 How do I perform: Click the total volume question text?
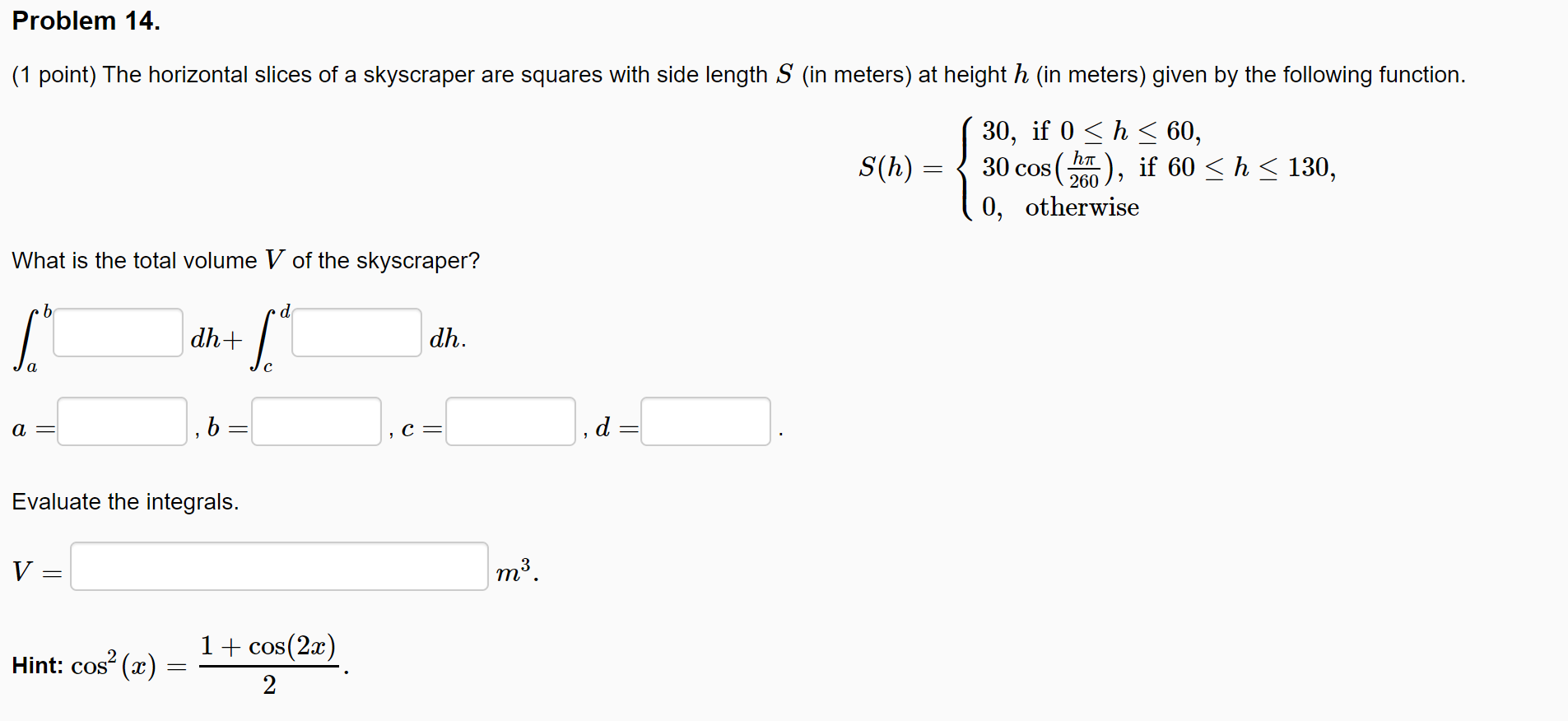pos(247,259)
